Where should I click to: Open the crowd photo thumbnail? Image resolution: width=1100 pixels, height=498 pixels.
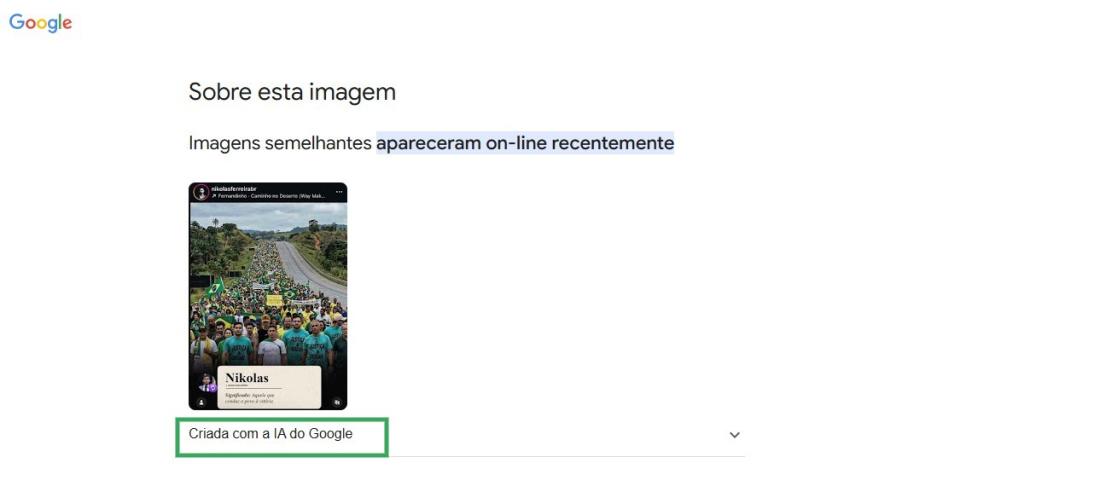coord(268,296)
